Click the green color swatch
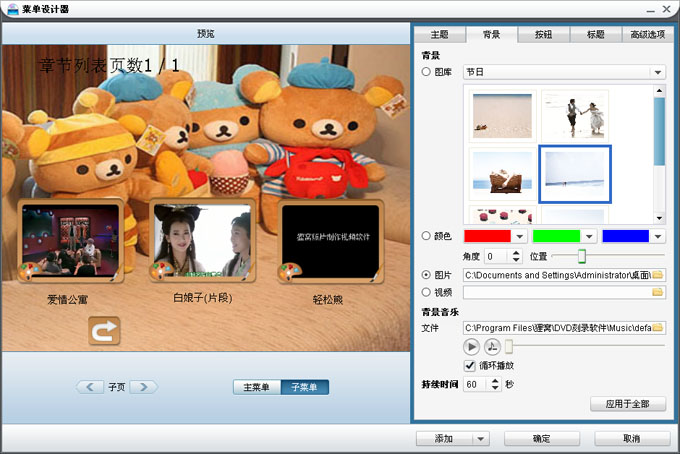 point(556,236)
